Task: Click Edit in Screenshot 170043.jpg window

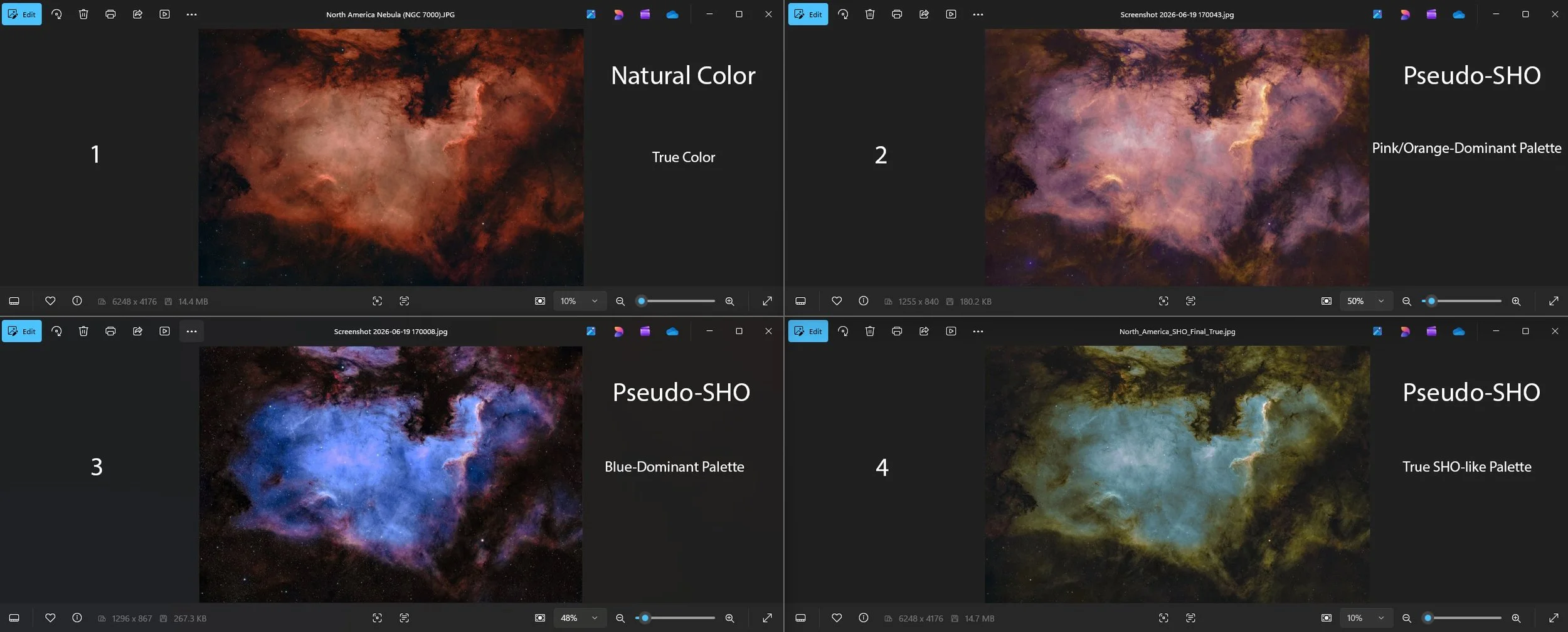Action: pyautogui.click(x=808, y=14)
